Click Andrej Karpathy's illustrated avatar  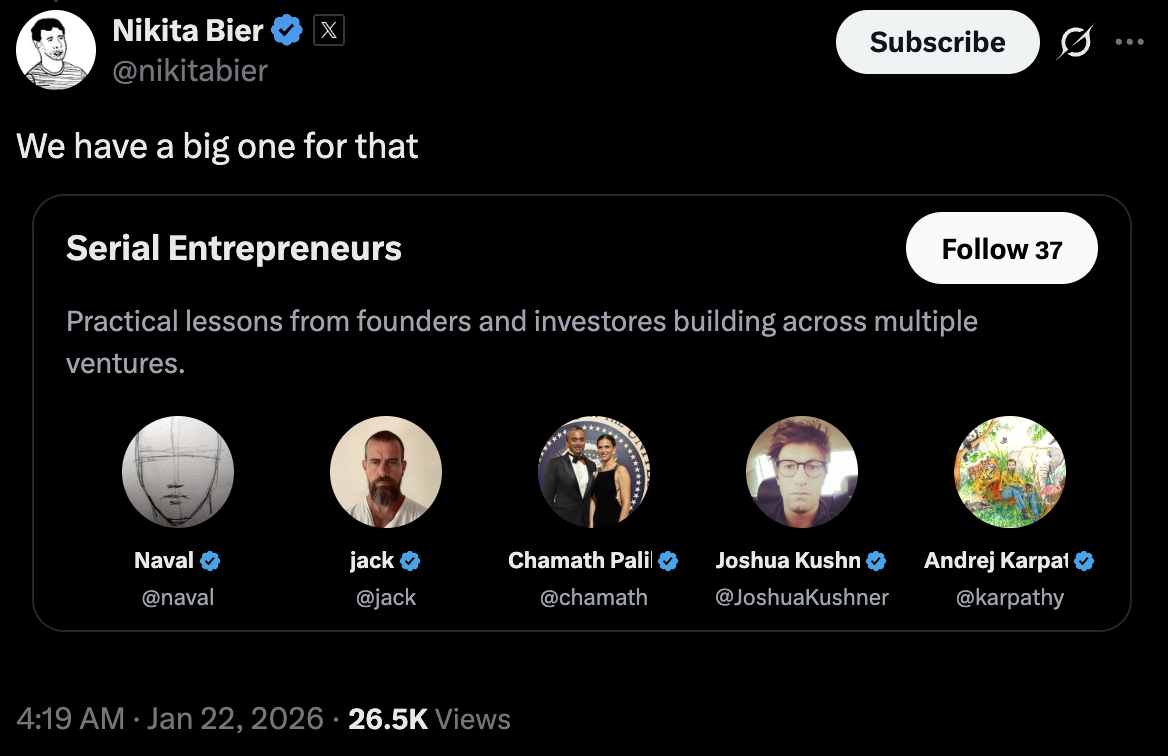point(1010,472)
